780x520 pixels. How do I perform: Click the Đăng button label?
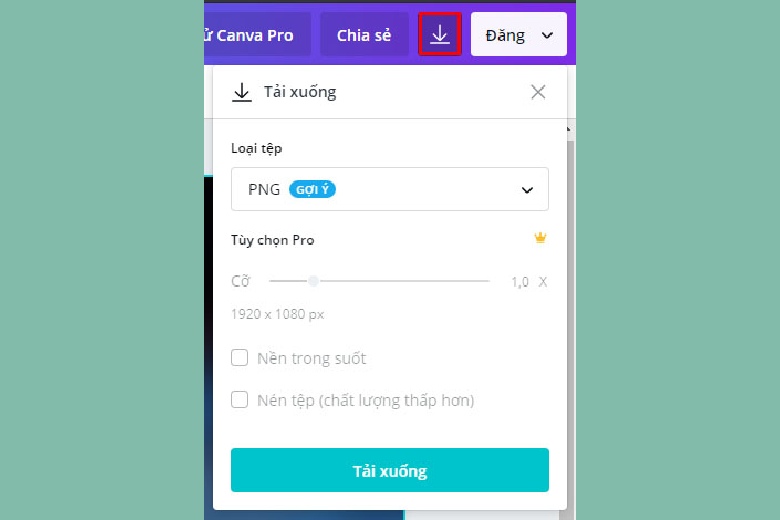(x=505, y=35)
